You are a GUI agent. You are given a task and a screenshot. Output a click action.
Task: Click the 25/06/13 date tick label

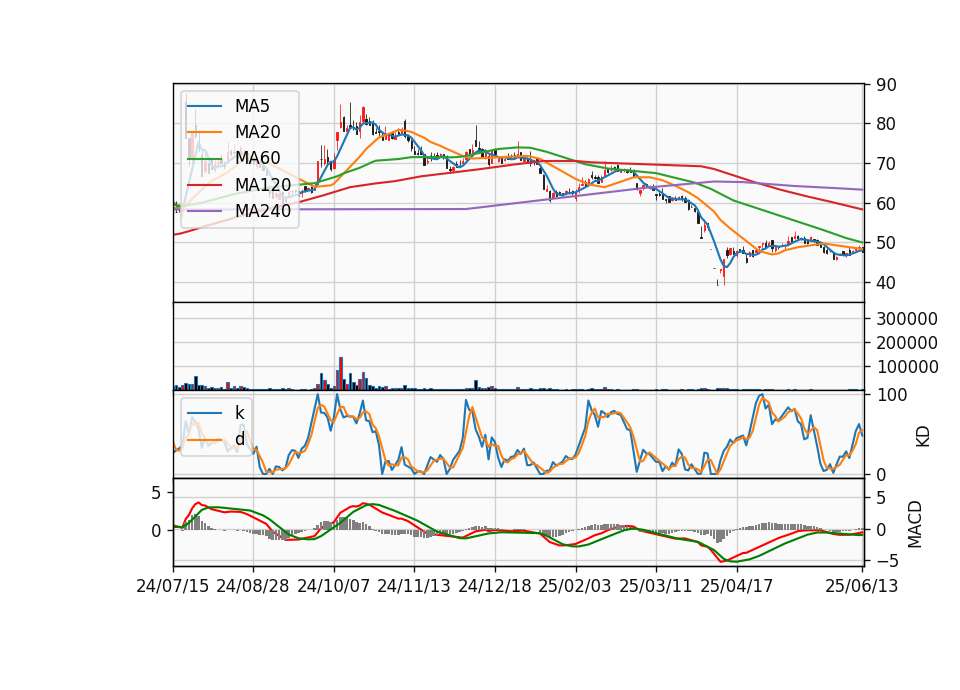(x=862, y=586)
